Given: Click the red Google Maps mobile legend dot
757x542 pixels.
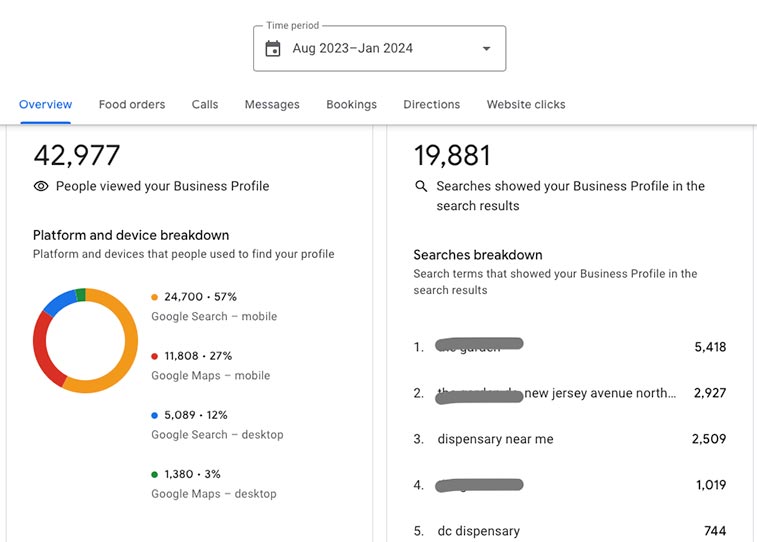Looking at the screenshot, I should pyautogui.click(x=154, y=356).
